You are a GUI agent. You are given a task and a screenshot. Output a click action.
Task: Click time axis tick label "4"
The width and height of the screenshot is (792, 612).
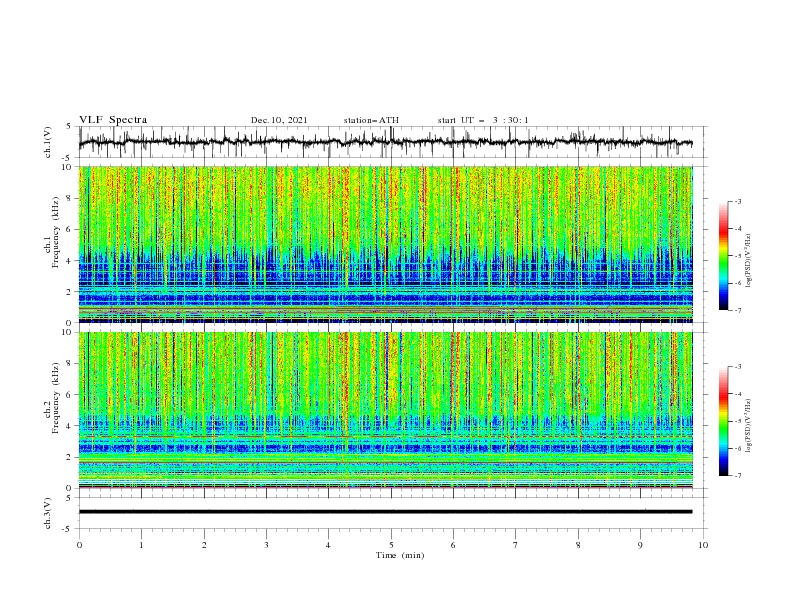pos(328,545)
